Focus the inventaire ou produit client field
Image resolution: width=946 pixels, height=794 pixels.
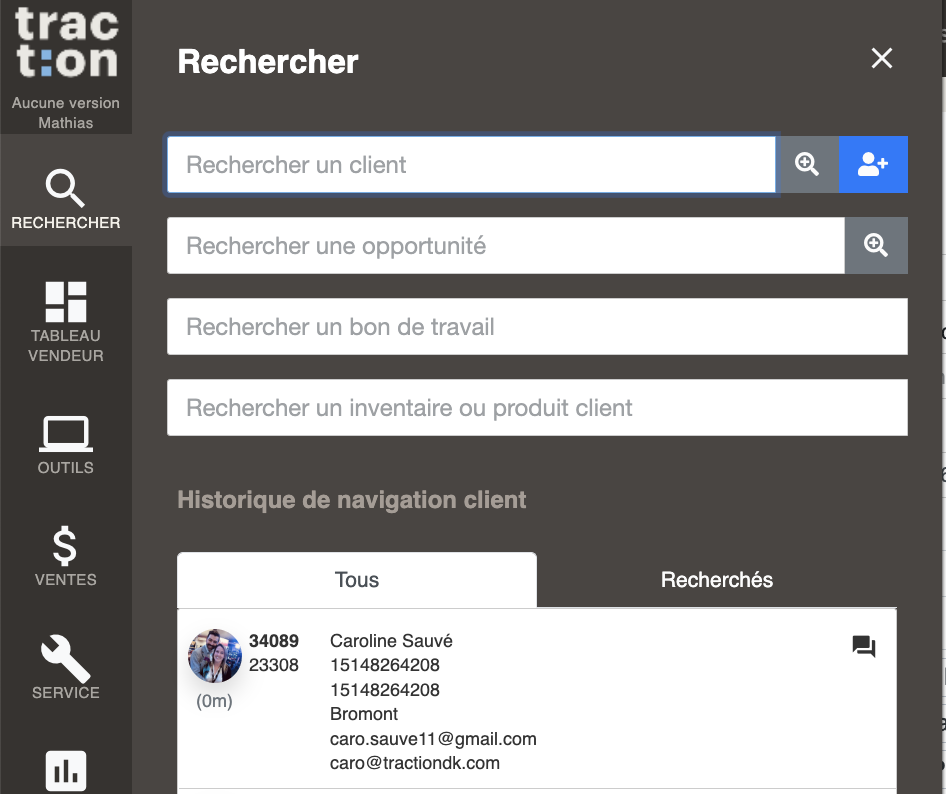(537, 407)
